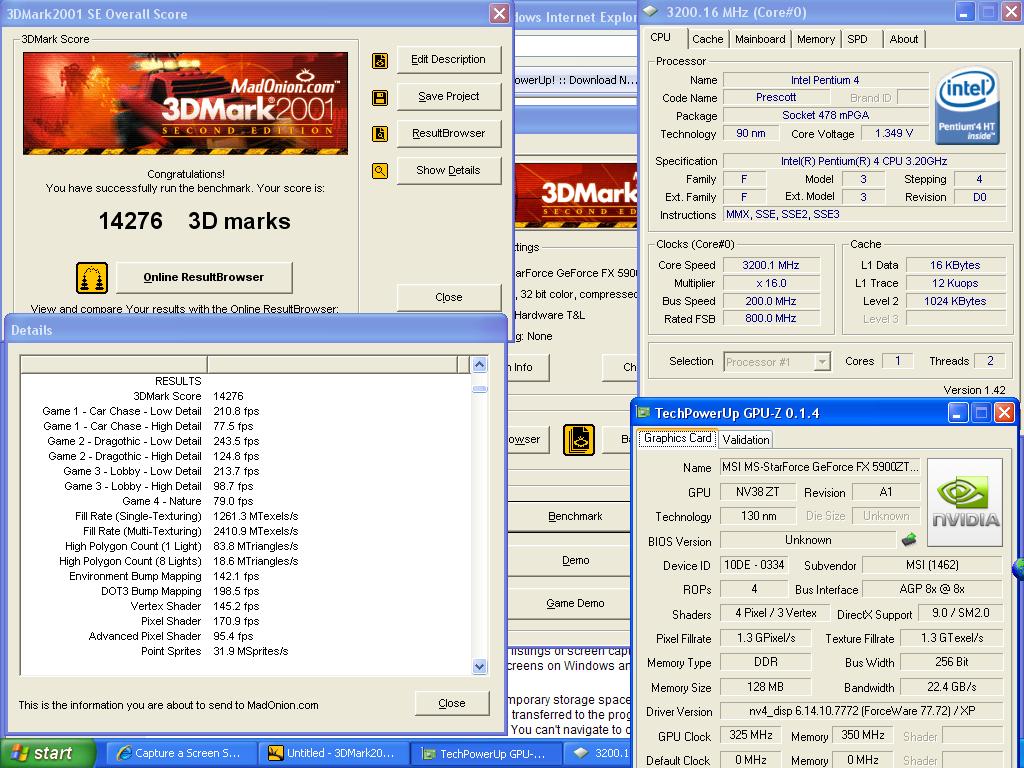The width and height of the screenshot is (1024, 768).
Task: Click the yellow icon in 3DMark main window
Action: (579, 440)
